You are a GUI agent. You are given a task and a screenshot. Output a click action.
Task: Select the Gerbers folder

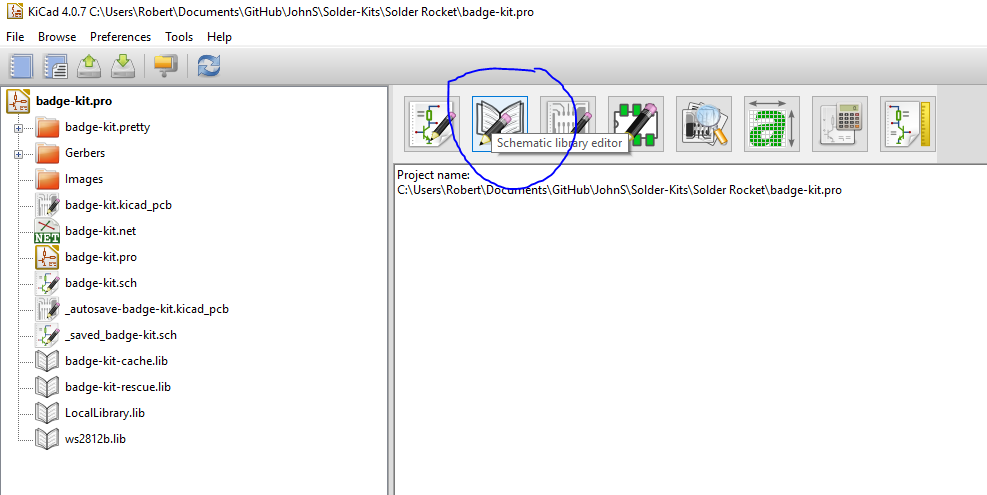click(85, 153)
